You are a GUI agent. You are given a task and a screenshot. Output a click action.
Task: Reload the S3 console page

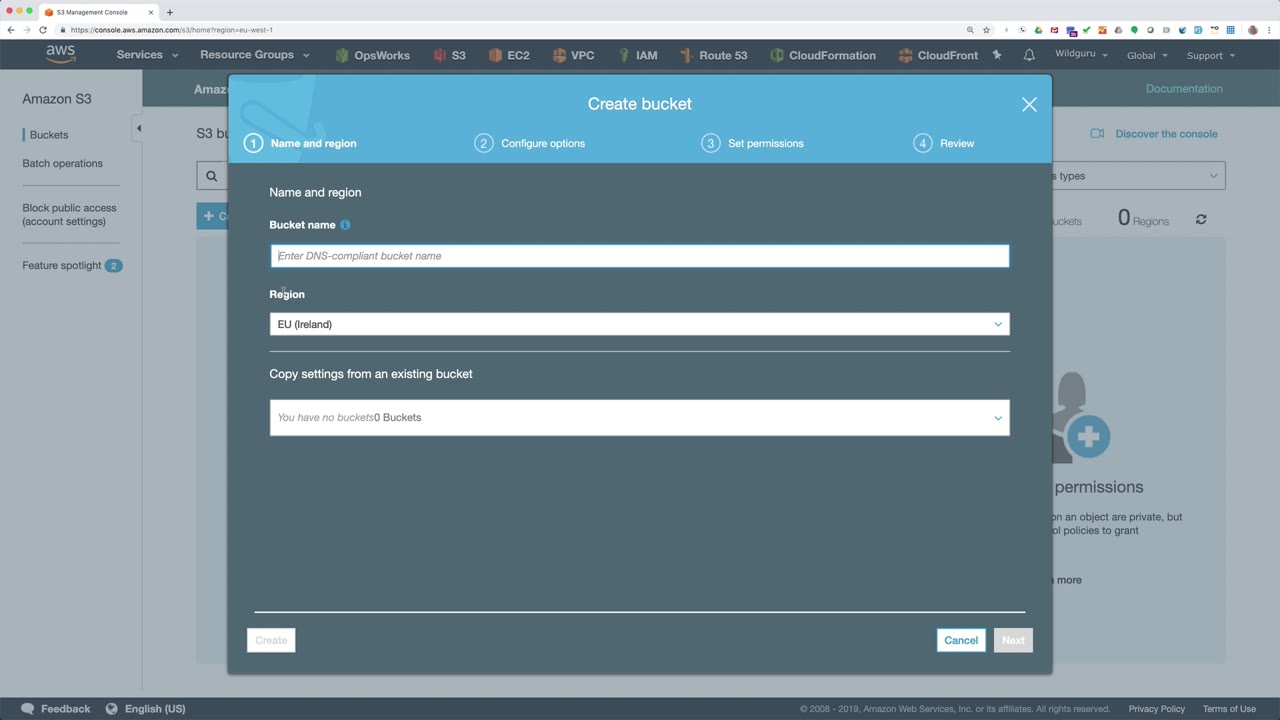[43, 30]
